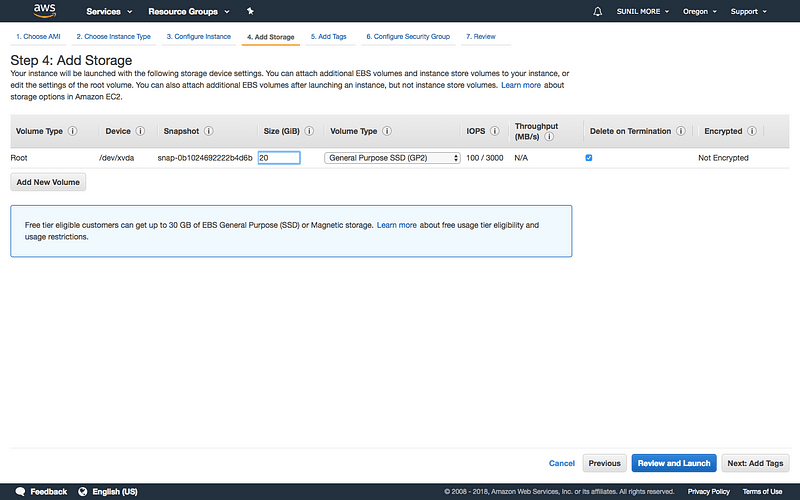Show info icon beside the Volume Type dropdown column

tap(387, 131)
